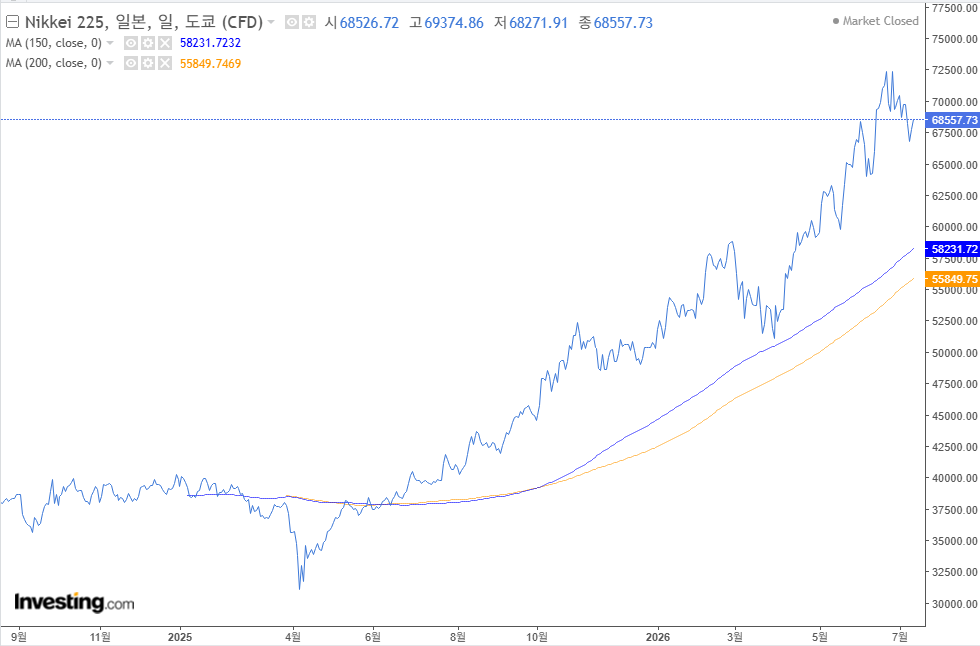Click the 6월 date label on time axis
Viewport: 980px width, 646px height.
372,637
